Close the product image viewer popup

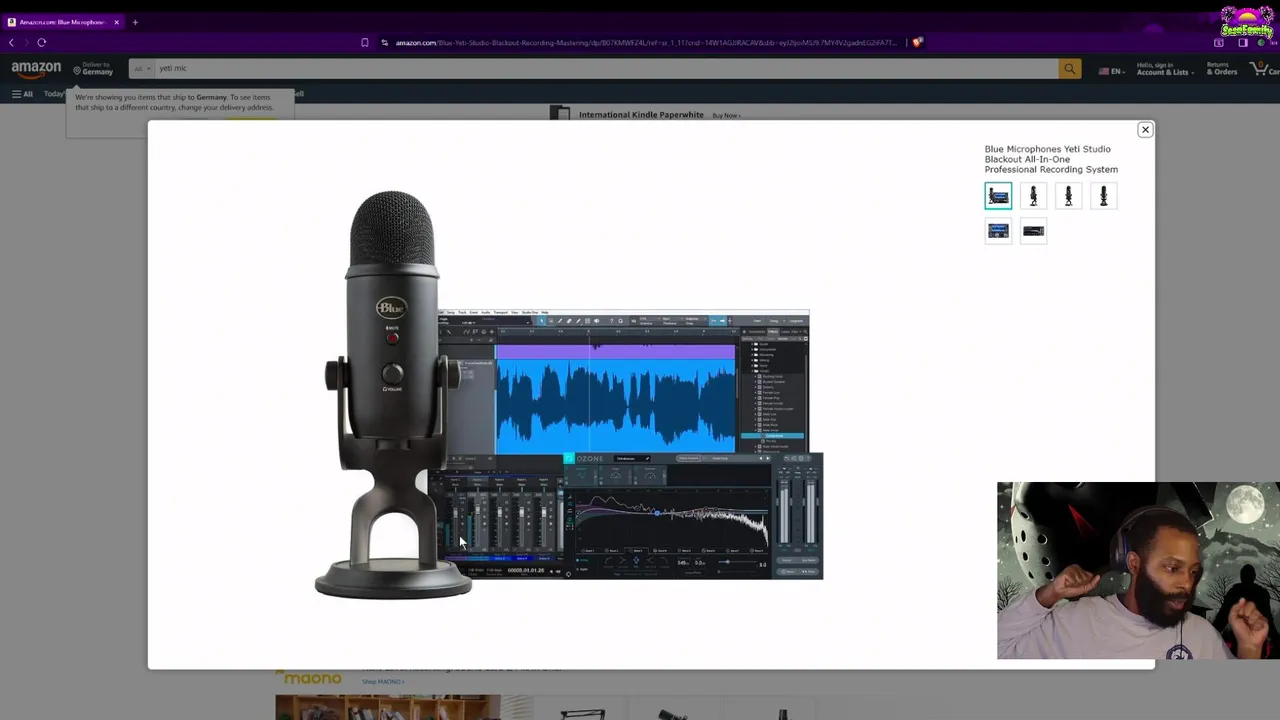pyautogui.click(x=1145, y=130)
